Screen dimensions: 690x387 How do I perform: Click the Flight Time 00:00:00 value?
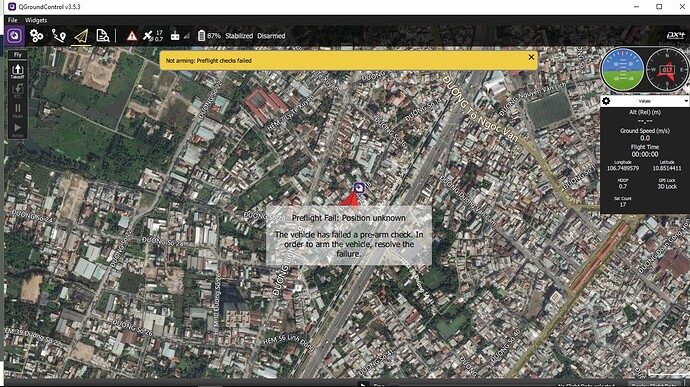tap(645, 155)
